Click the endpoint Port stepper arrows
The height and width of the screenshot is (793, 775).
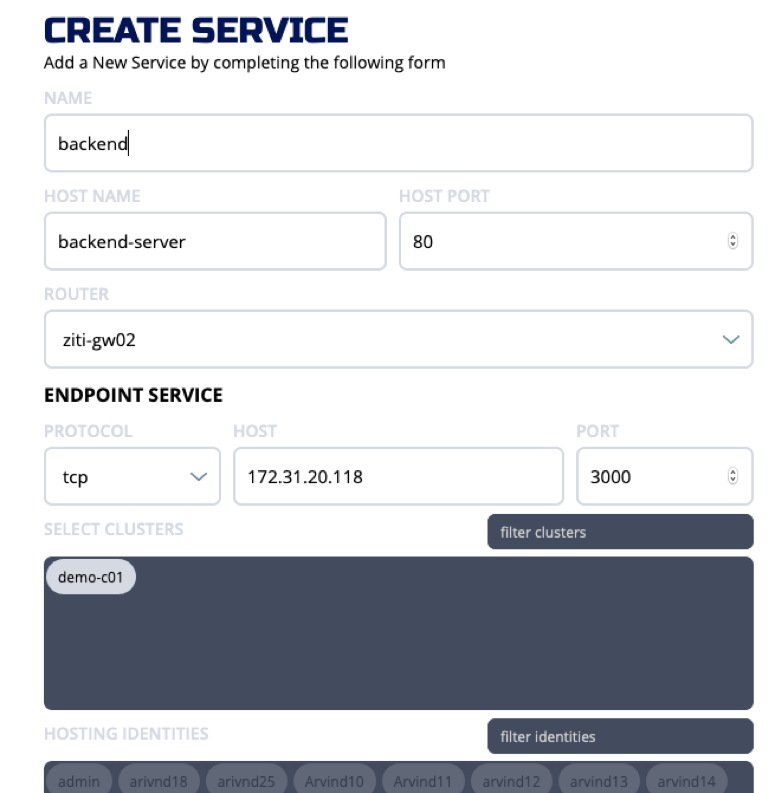[x=733, y=477]
